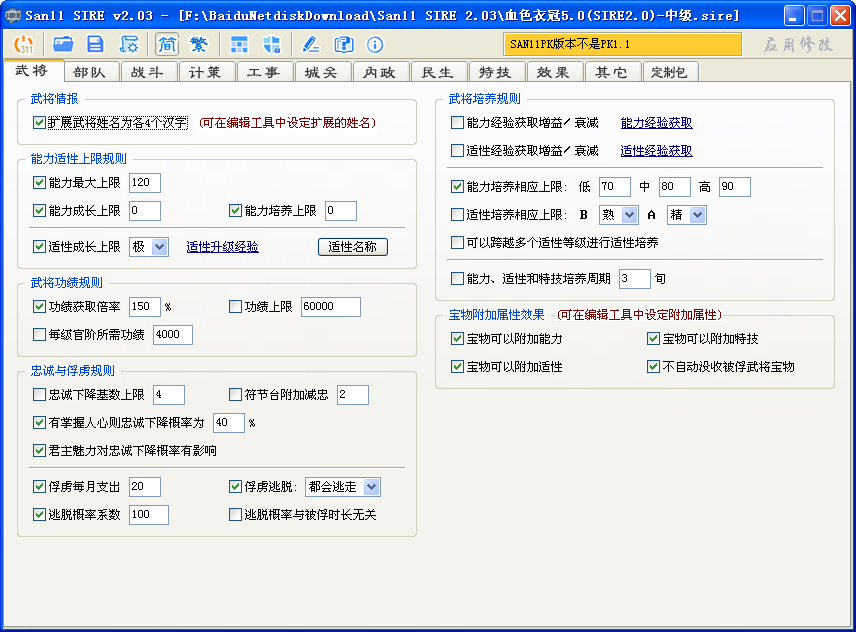This screenshot has width=856, height=632.
Task: Switch to Simplified Chinese (简) icon
Action: click(167, 44)
